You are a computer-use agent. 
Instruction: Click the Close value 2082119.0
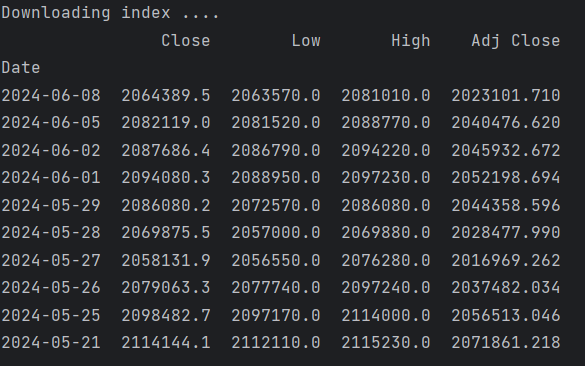[x=166, y=123]
